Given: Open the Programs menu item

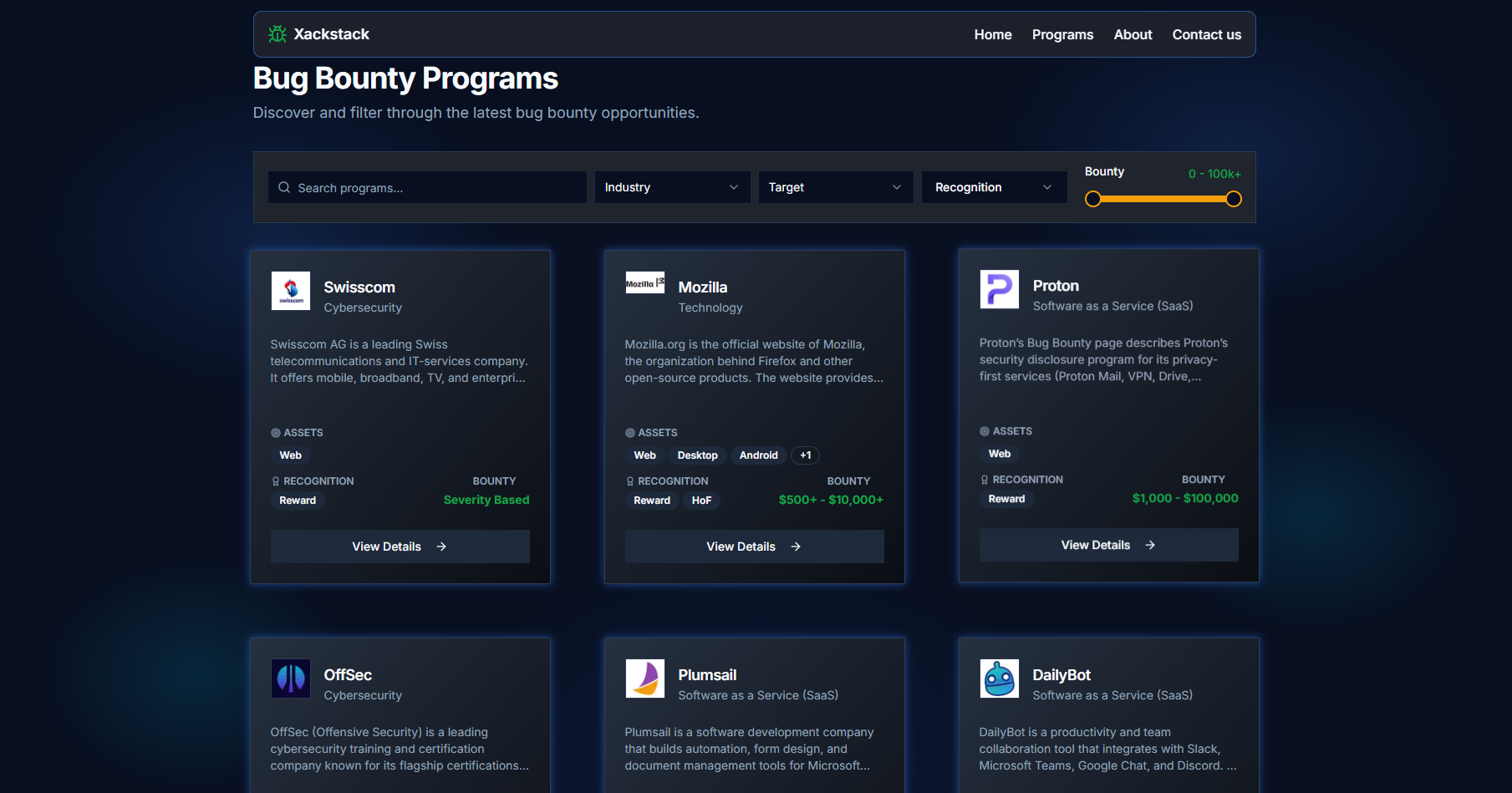Looking at the screenshot, I should (x=1062, y=34).
